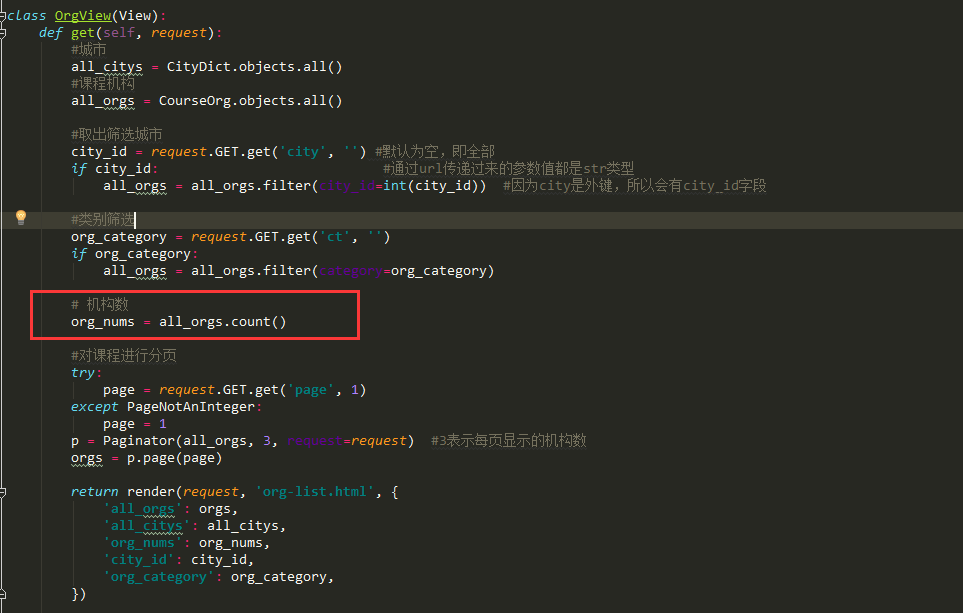Click the #对课程进行分页 comment
The image size is (963, 613).
pyautogui.click(x=123, y=356)
